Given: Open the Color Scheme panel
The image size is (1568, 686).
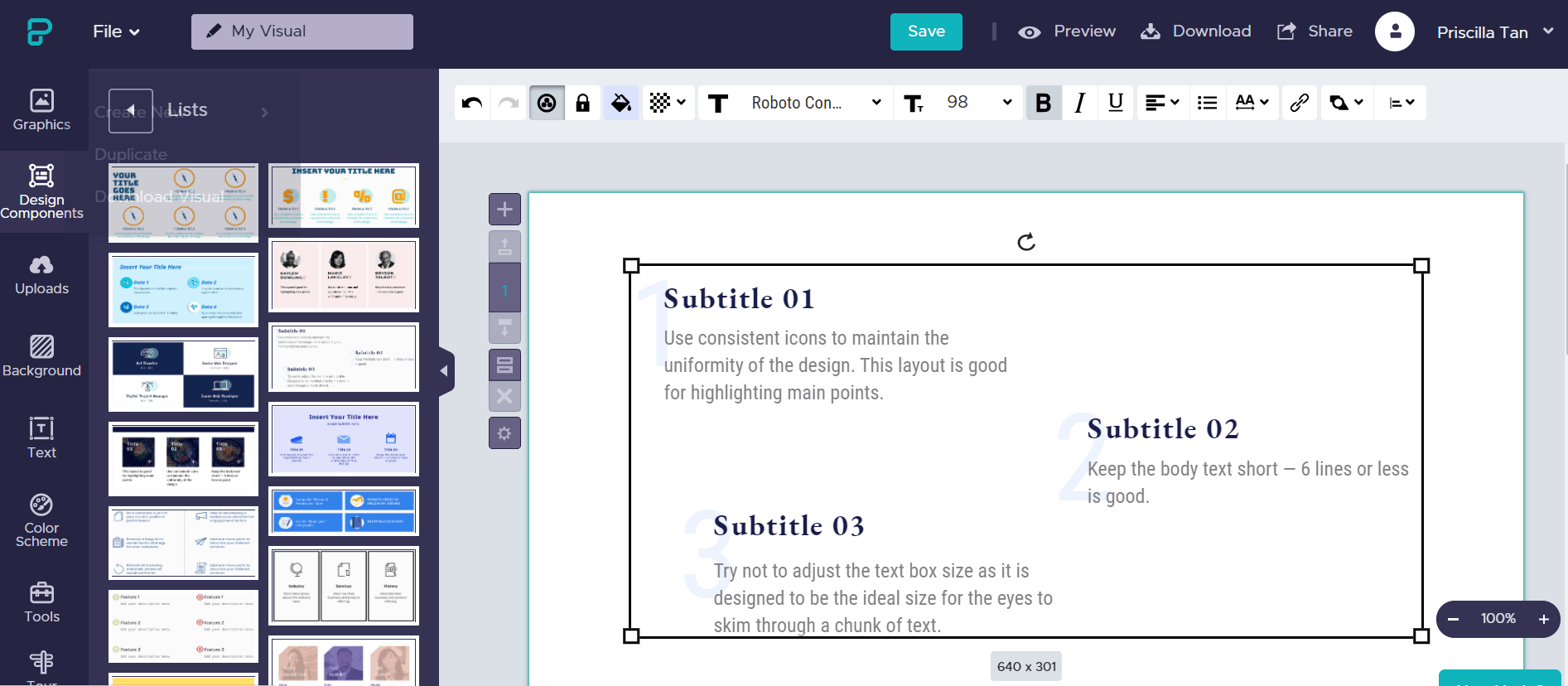Looking at the screenshot, I should [41, 521].
